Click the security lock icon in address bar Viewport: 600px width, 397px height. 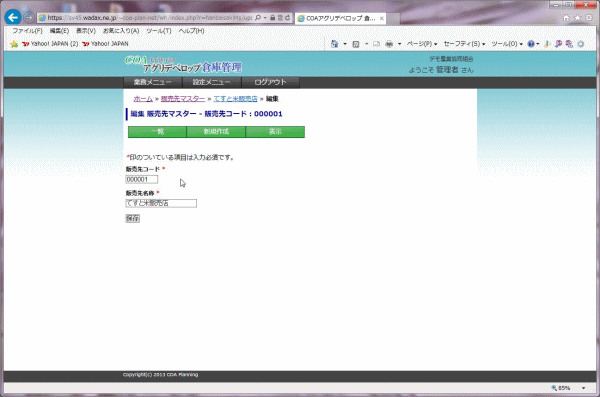(x=272, y=18)
